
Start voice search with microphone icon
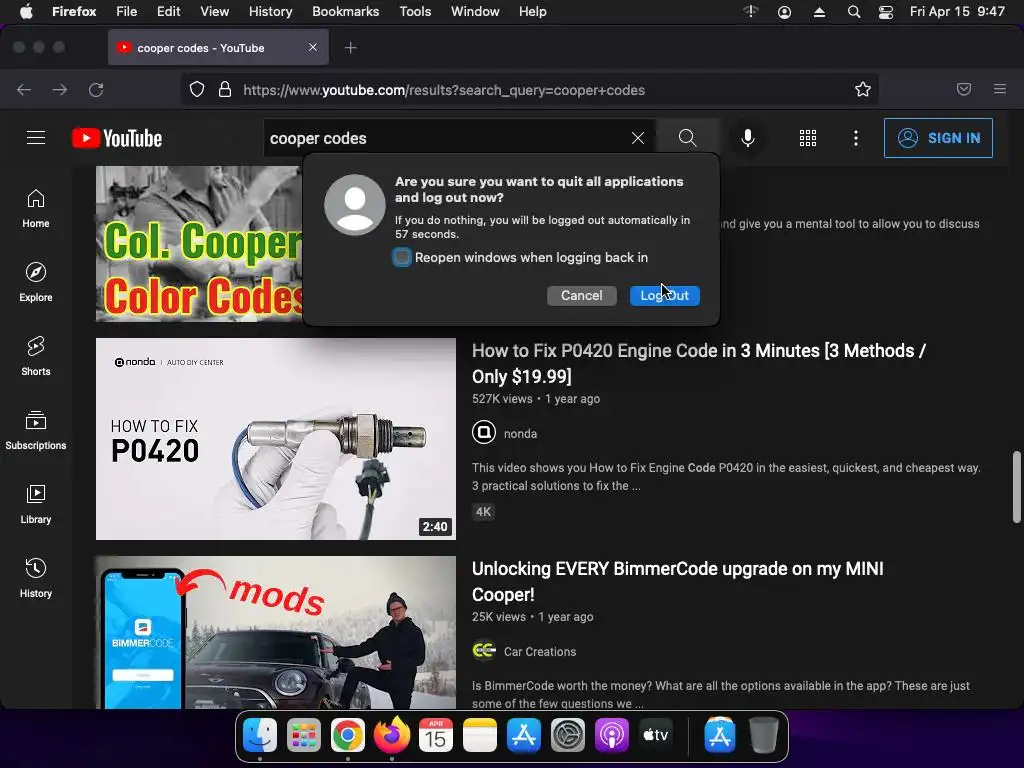click(x=748, y=138)
